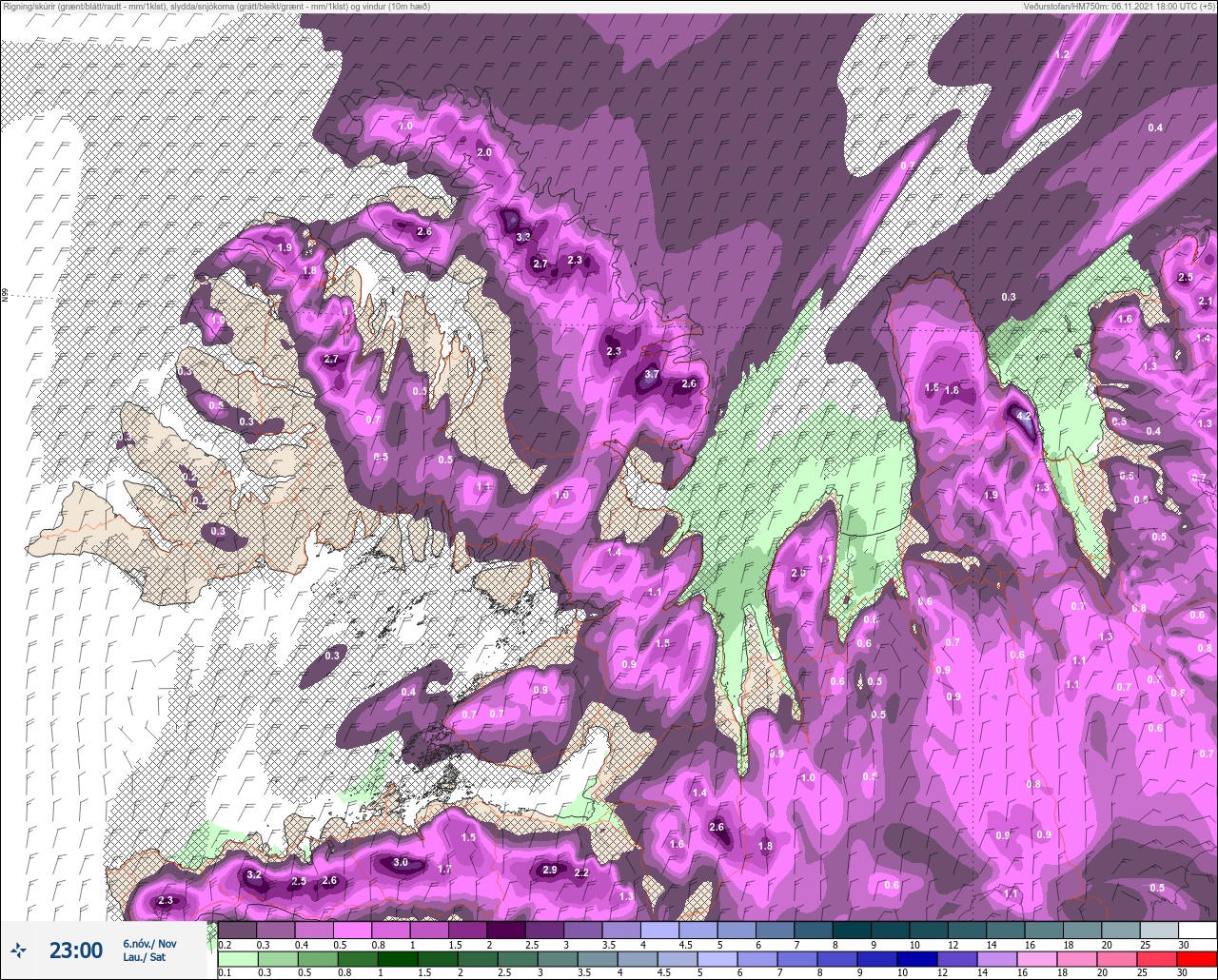1218x980 pixels.
Task: Click the '6.nóv./ Nov' date label
Action: [149, 943]
